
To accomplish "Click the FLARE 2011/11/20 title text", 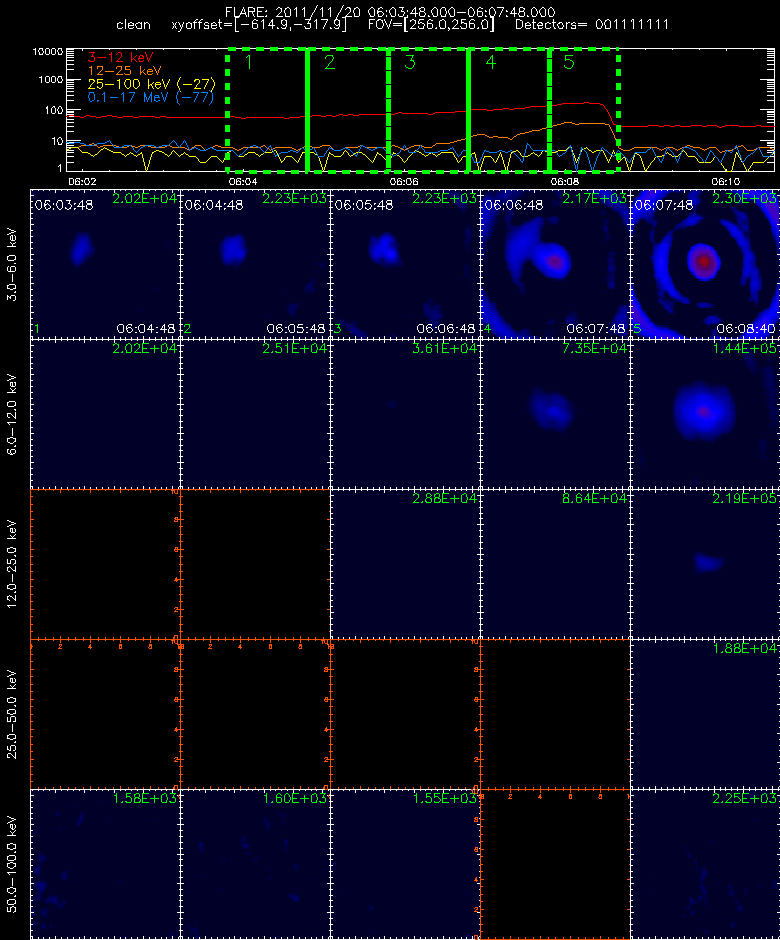I will [390, 12].
